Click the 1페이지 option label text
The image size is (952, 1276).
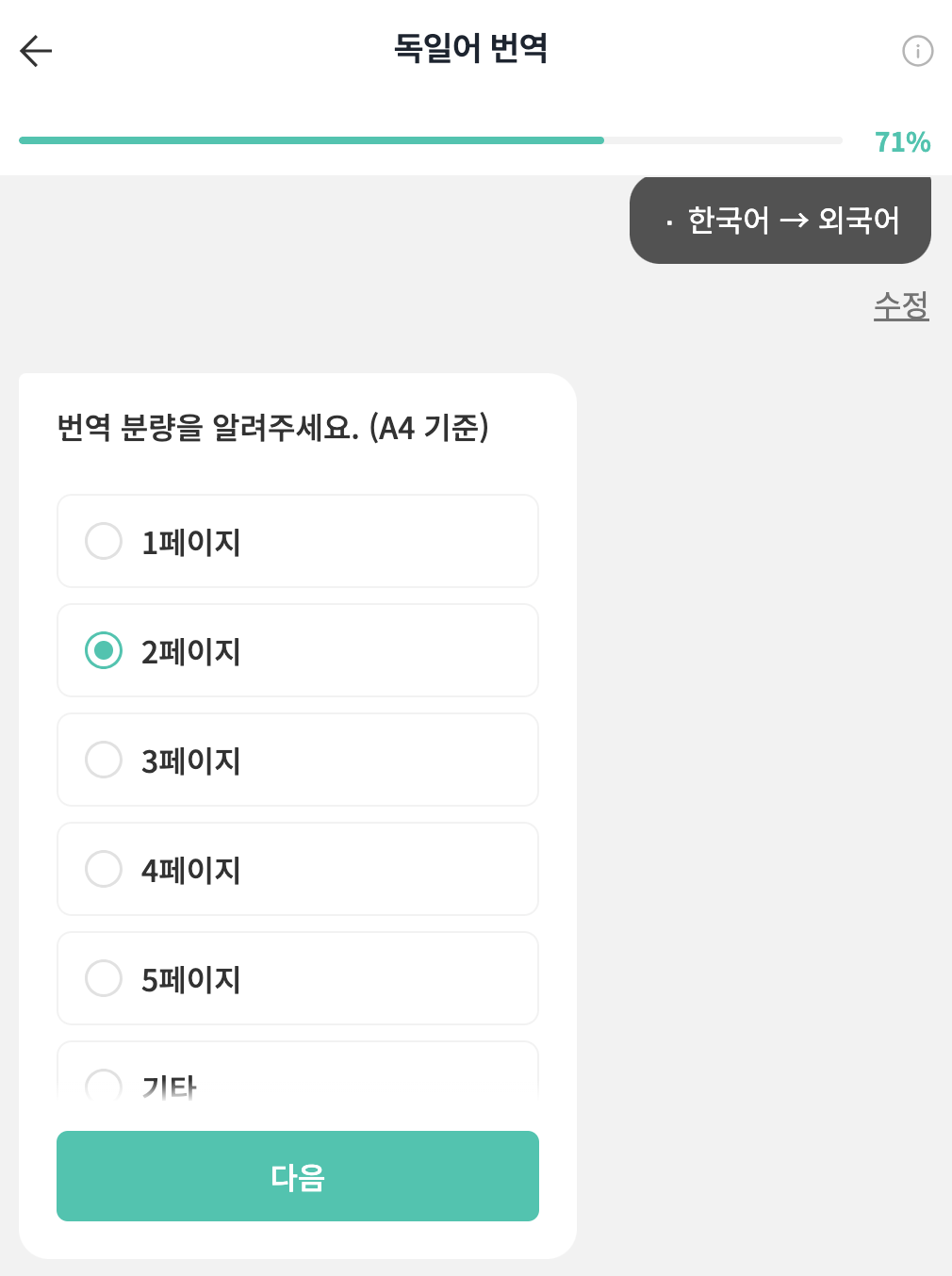(191, 542)
